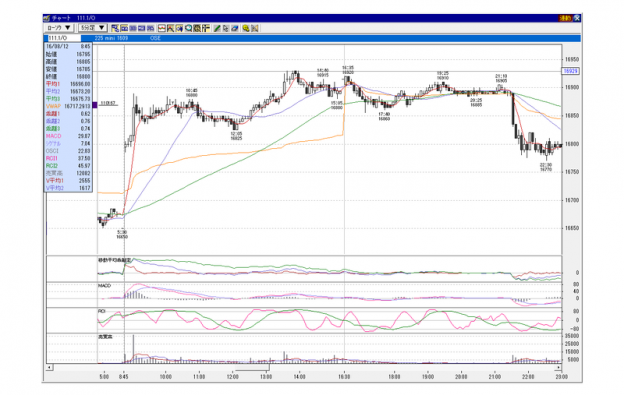This screenshot has width=624, height=395.
Task: Select the red line indicator chart icon
Action: pos(162,28)
